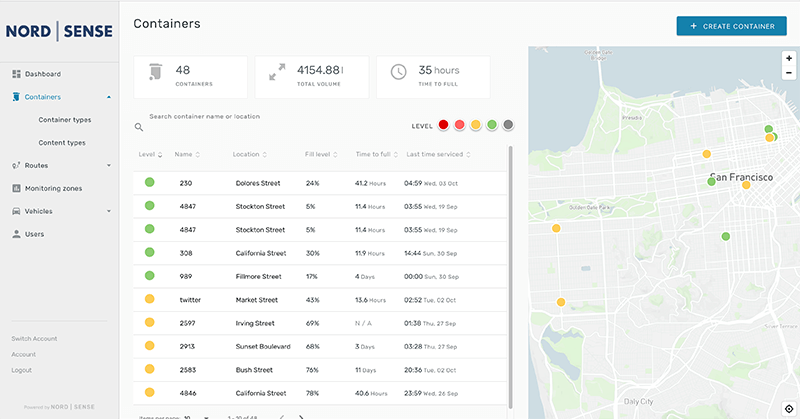Sort table by Fill level column
Screen dimensions: 800x419
321,154
